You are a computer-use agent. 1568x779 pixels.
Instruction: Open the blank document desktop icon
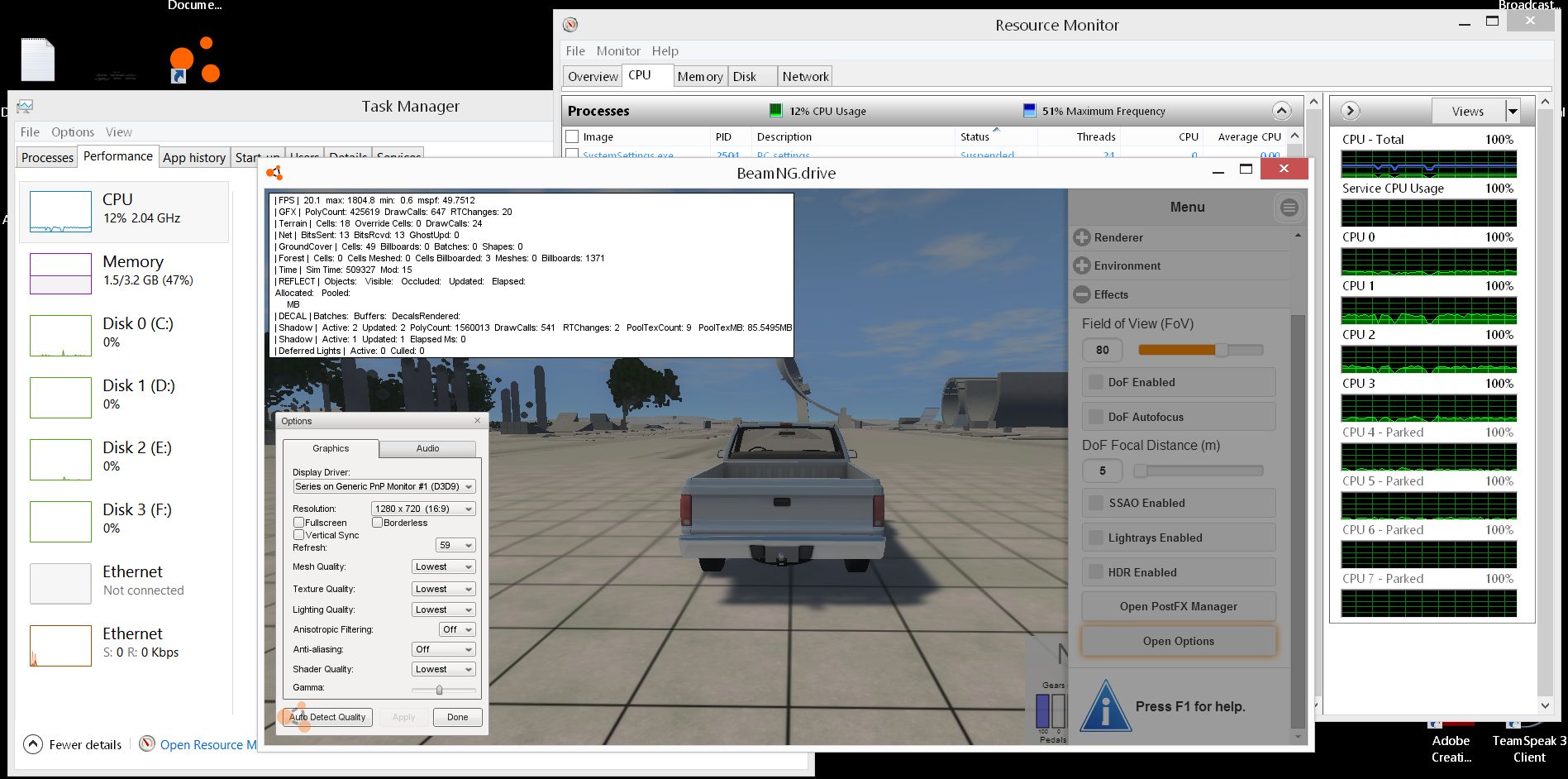37,60
